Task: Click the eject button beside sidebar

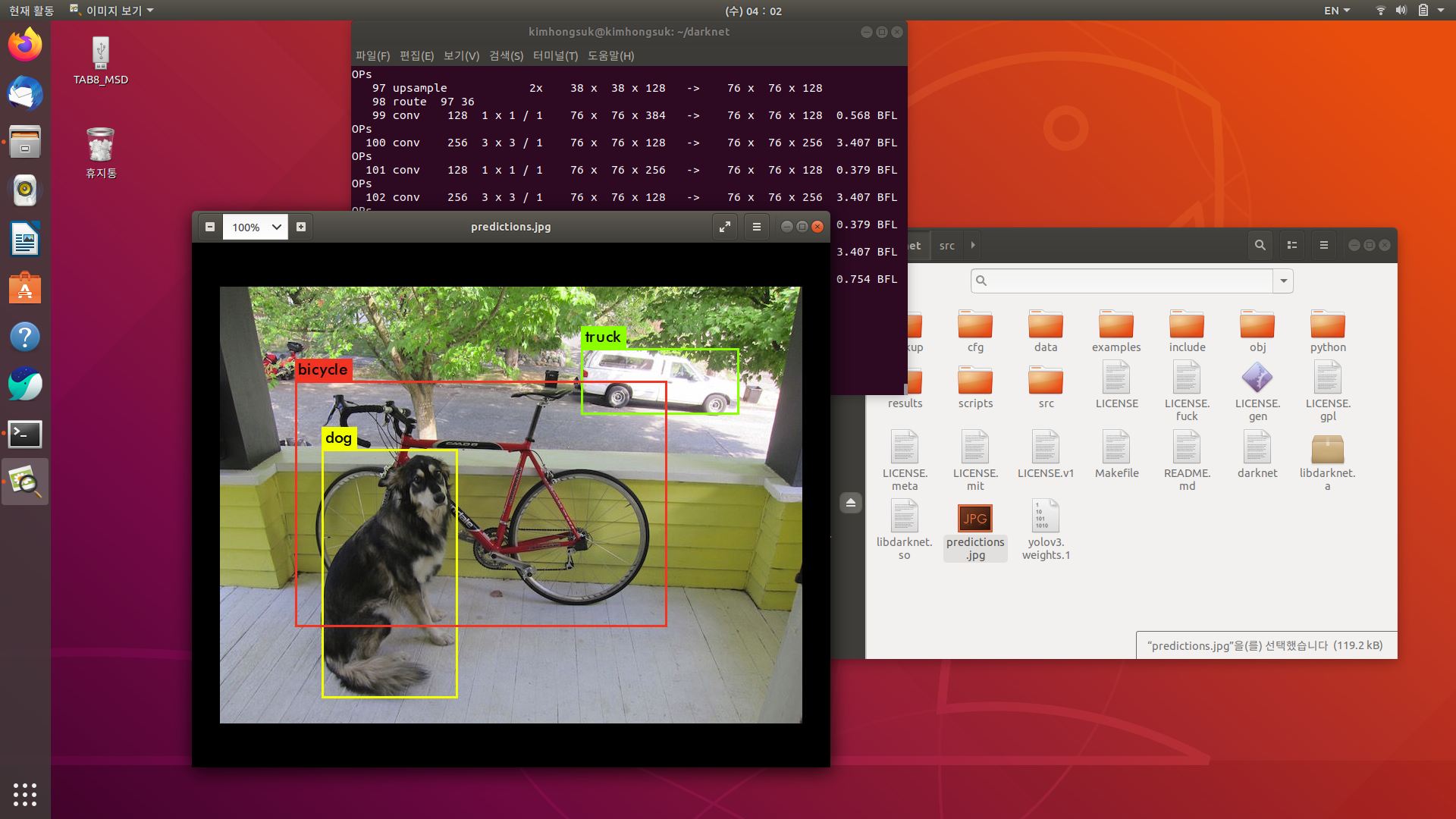Action: [851, 503]
